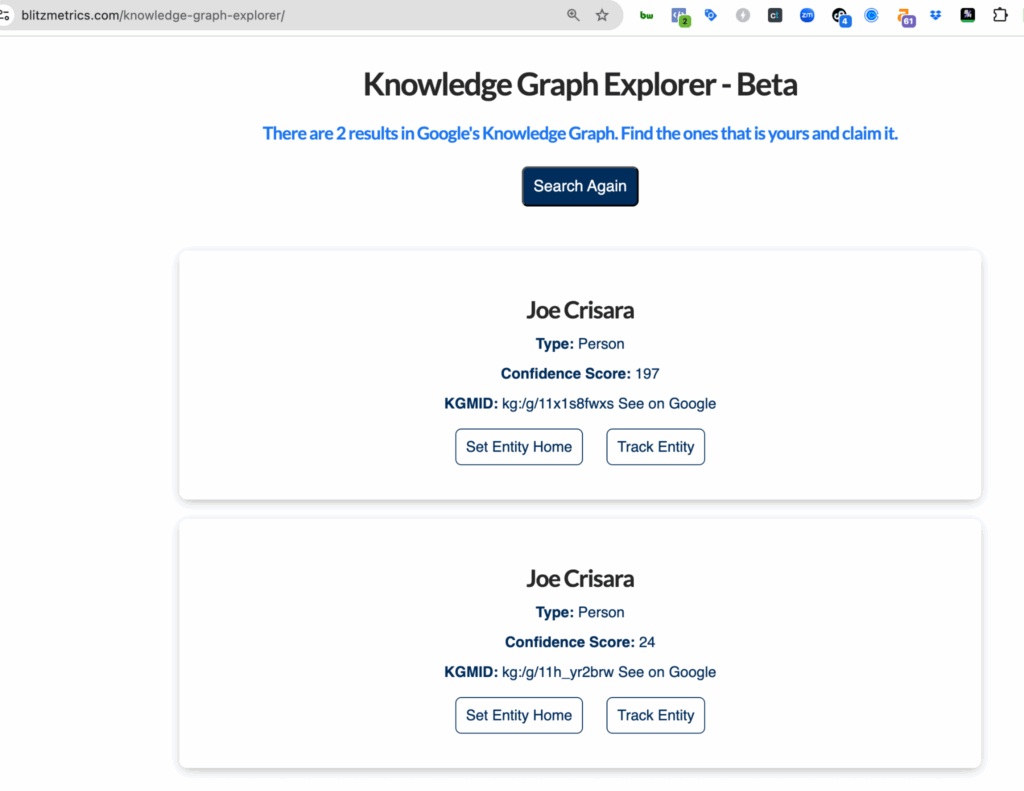This screenshot has height=791, width=1024.
Task: Click the extension icon with badge 4
Action: coord(839,15)
